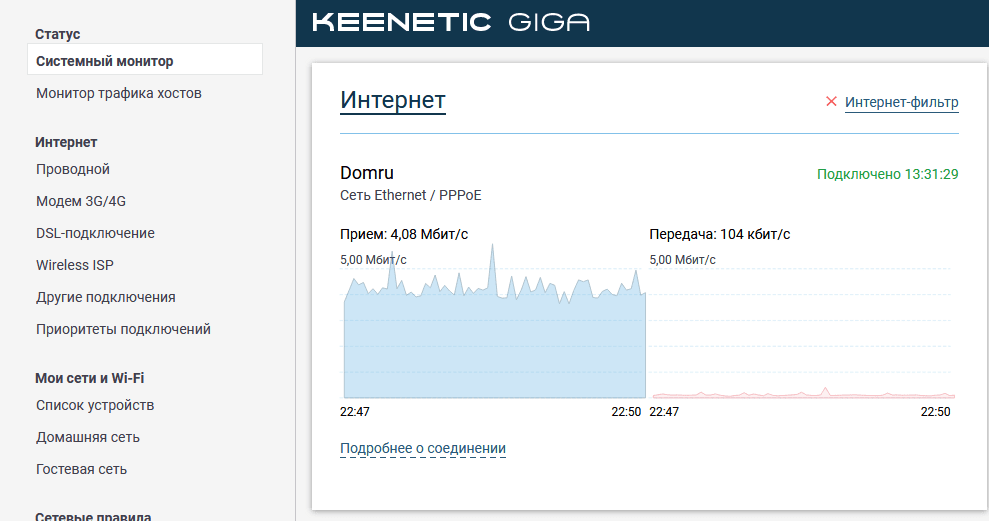Go to Домашняя сеть settings
Screen dimensions: 989x521
tap(88, 437)
